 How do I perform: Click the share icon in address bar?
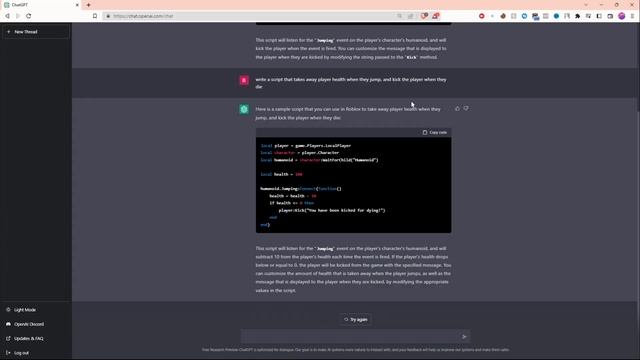pos(411,16)
